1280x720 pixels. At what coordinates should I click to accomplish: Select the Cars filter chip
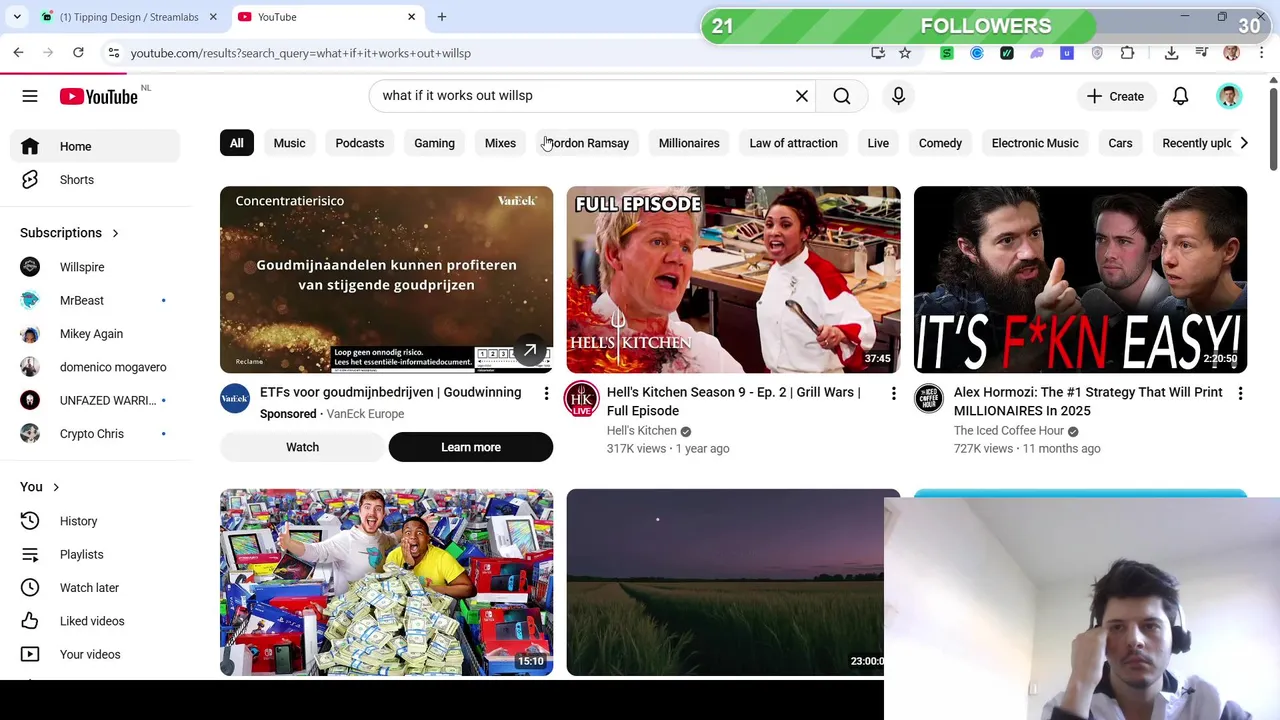coord(1120,143)
